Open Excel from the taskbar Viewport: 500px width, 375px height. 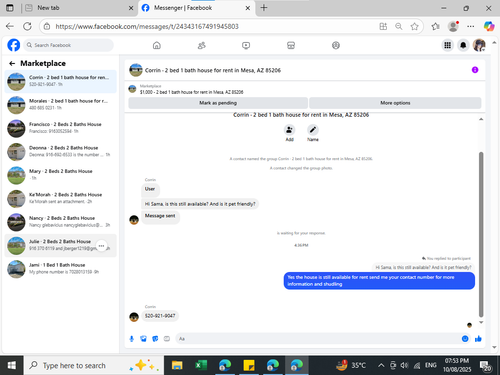point(201,365)
